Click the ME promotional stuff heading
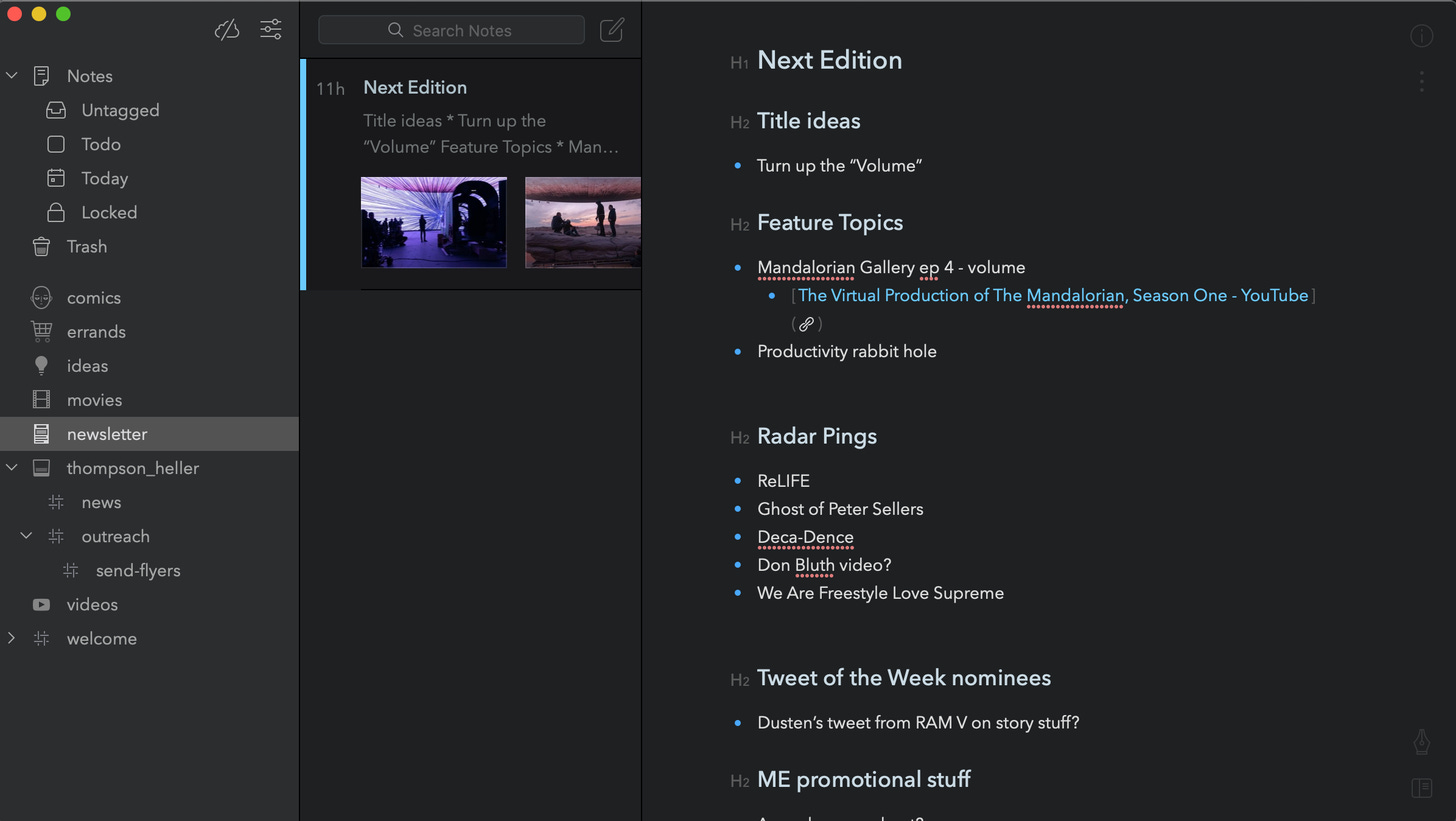This screenshot has width=1456, height=821. click(864, 779)
